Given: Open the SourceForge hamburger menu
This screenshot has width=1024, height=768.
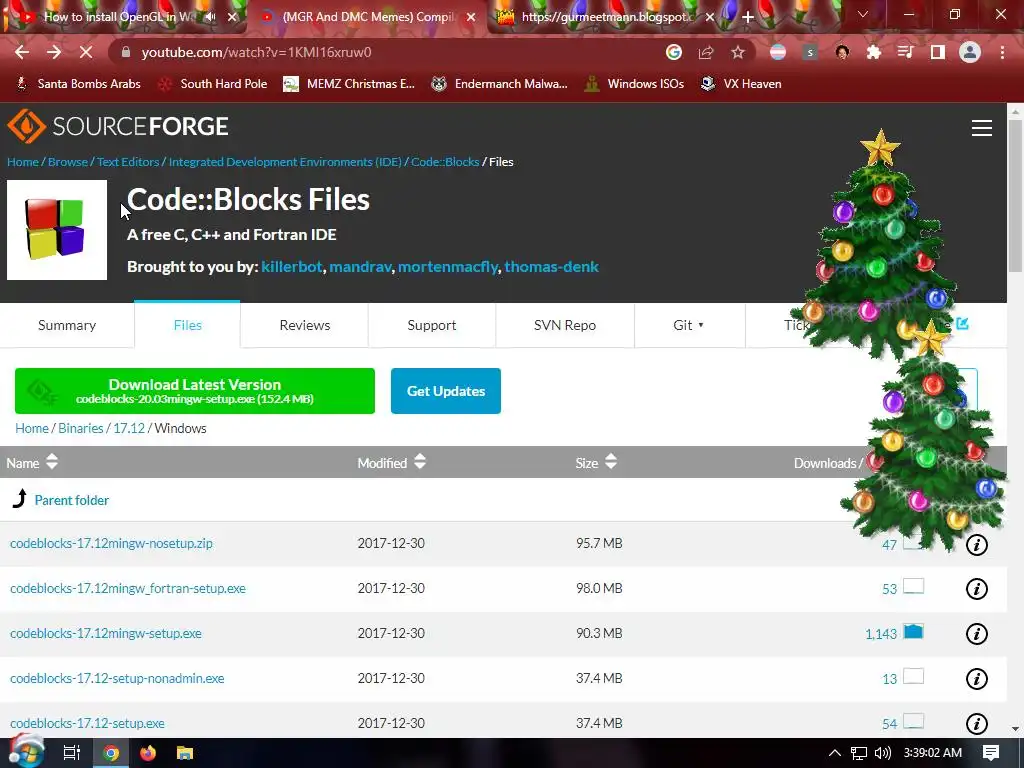Looking at the screenshot, I should (982, 128).
